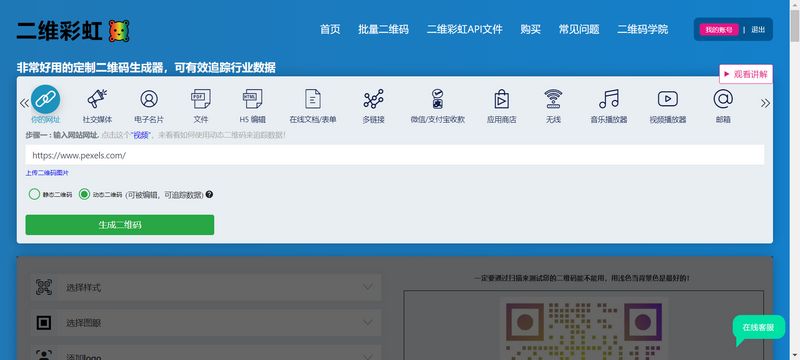Open 常见问题 navigation item
Viewport: 800px width, 360px height.
tap(579, 30)
